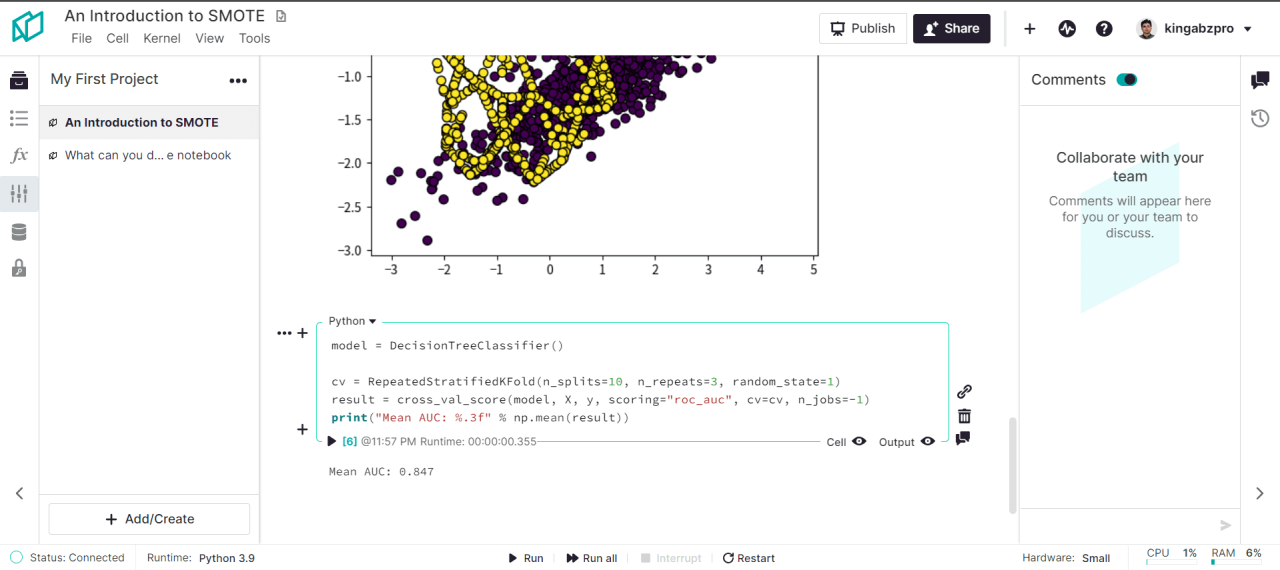
Task: Open the table of contents sidebar icon
Action: [19, 118]
